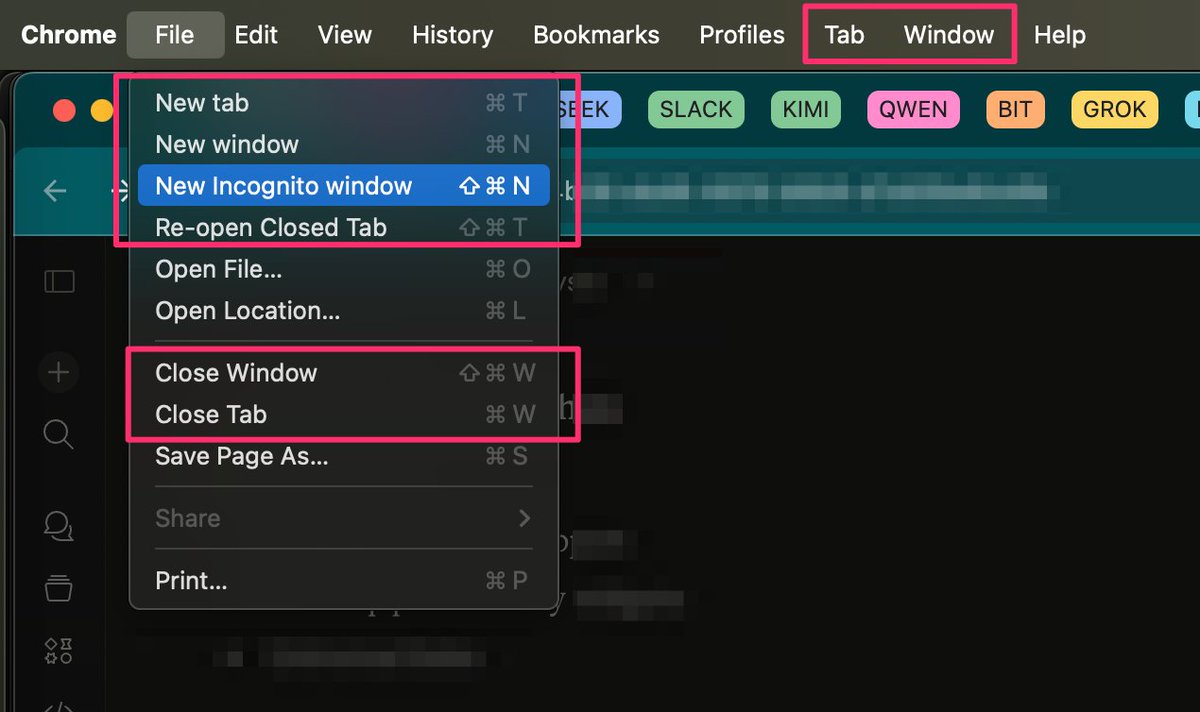Open the projects stack icon
This screenshot has height=712, width=1200.
(x=58, y=588)
